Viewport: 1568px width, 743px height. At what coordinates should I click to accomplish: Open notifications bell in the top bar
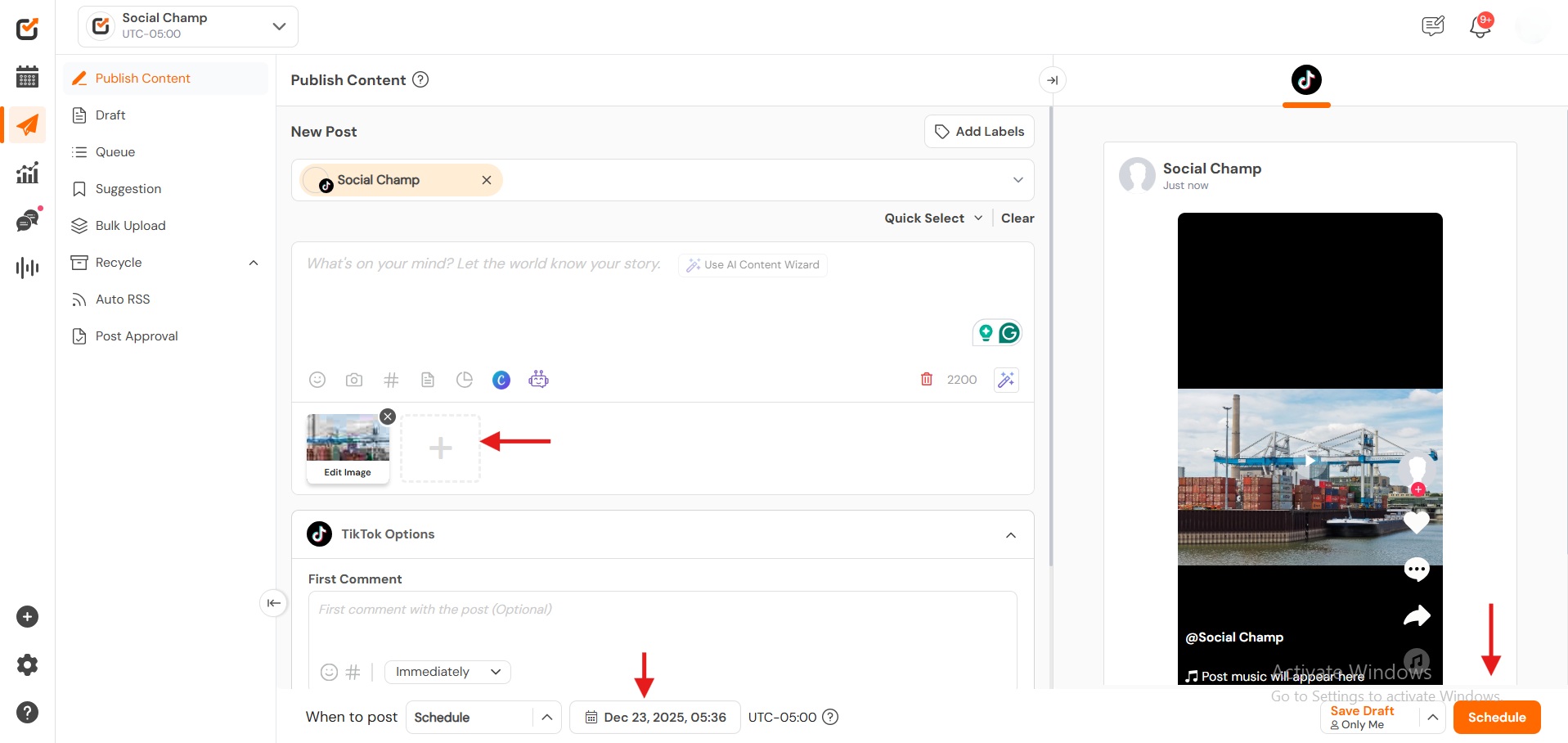(1480, 26)
